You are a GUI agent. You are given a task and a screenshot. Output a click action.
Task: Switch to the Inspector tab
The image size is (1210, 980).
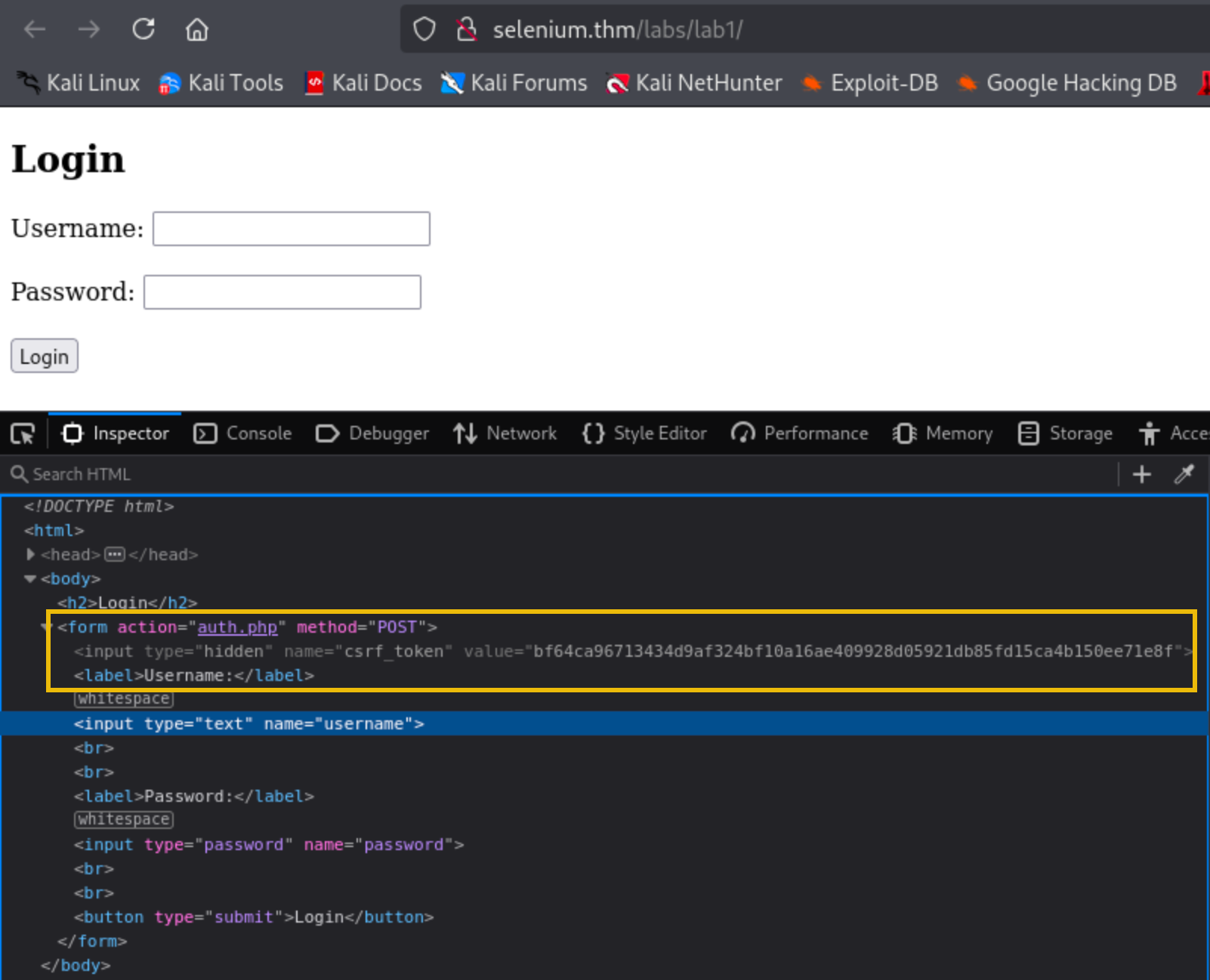[x=116, y=433]
